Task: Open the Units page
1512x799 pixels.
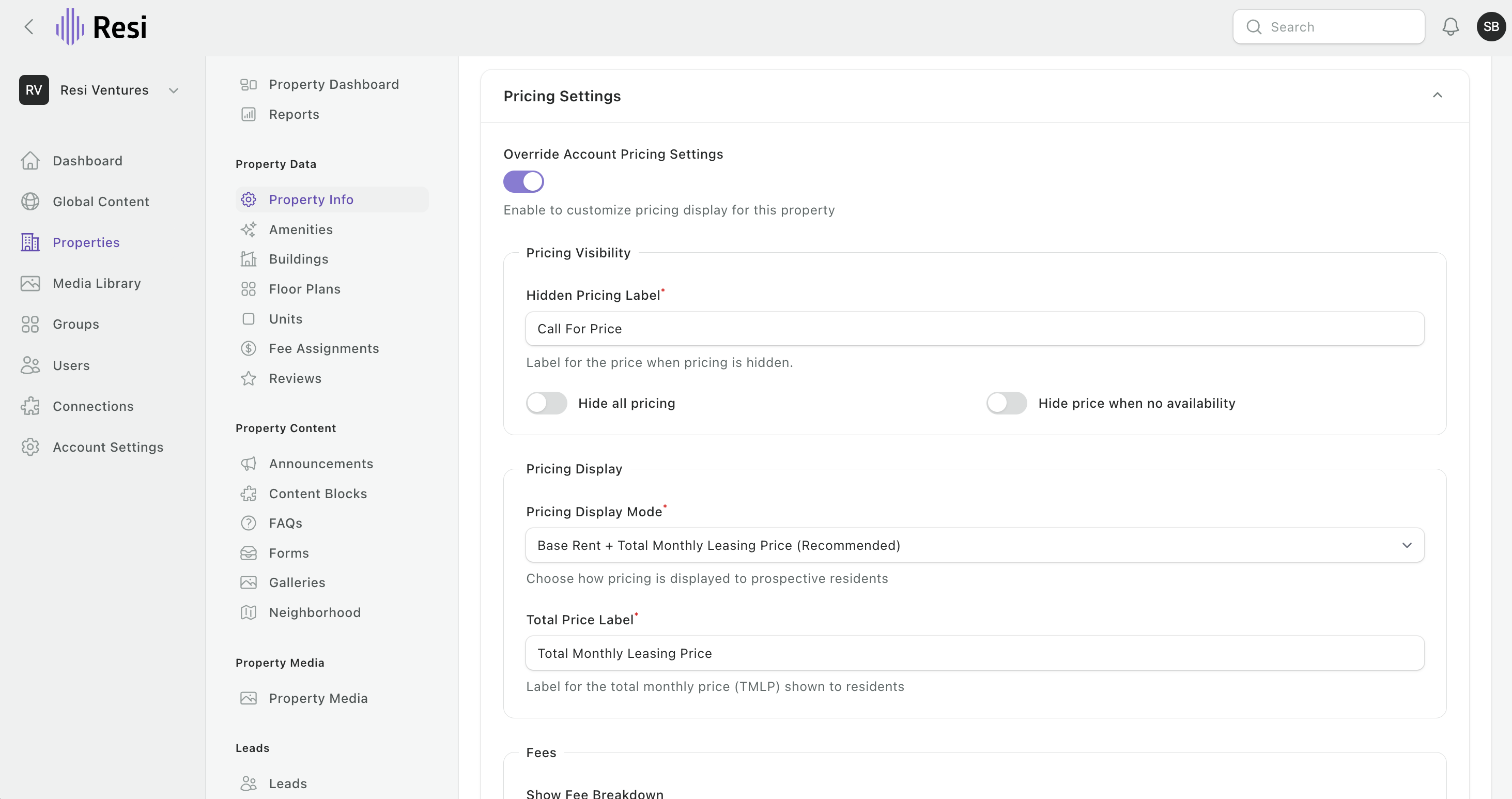Action: point(286,319)
